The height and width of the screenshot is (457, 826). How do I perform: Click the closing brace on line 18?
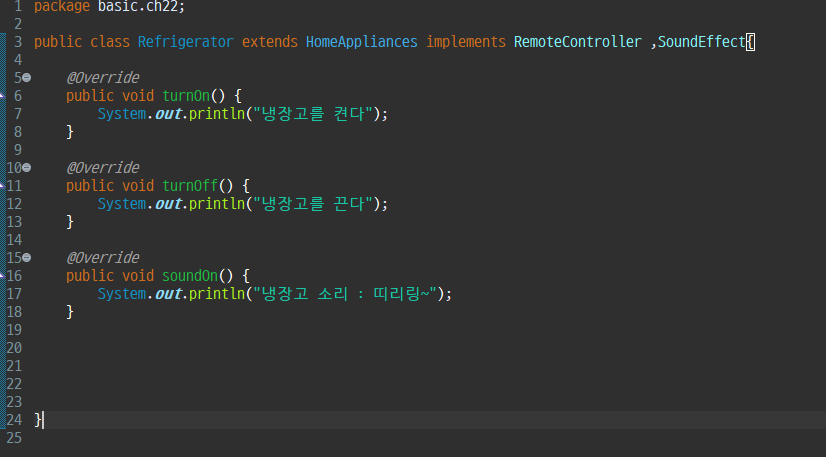tap(70, 312)
